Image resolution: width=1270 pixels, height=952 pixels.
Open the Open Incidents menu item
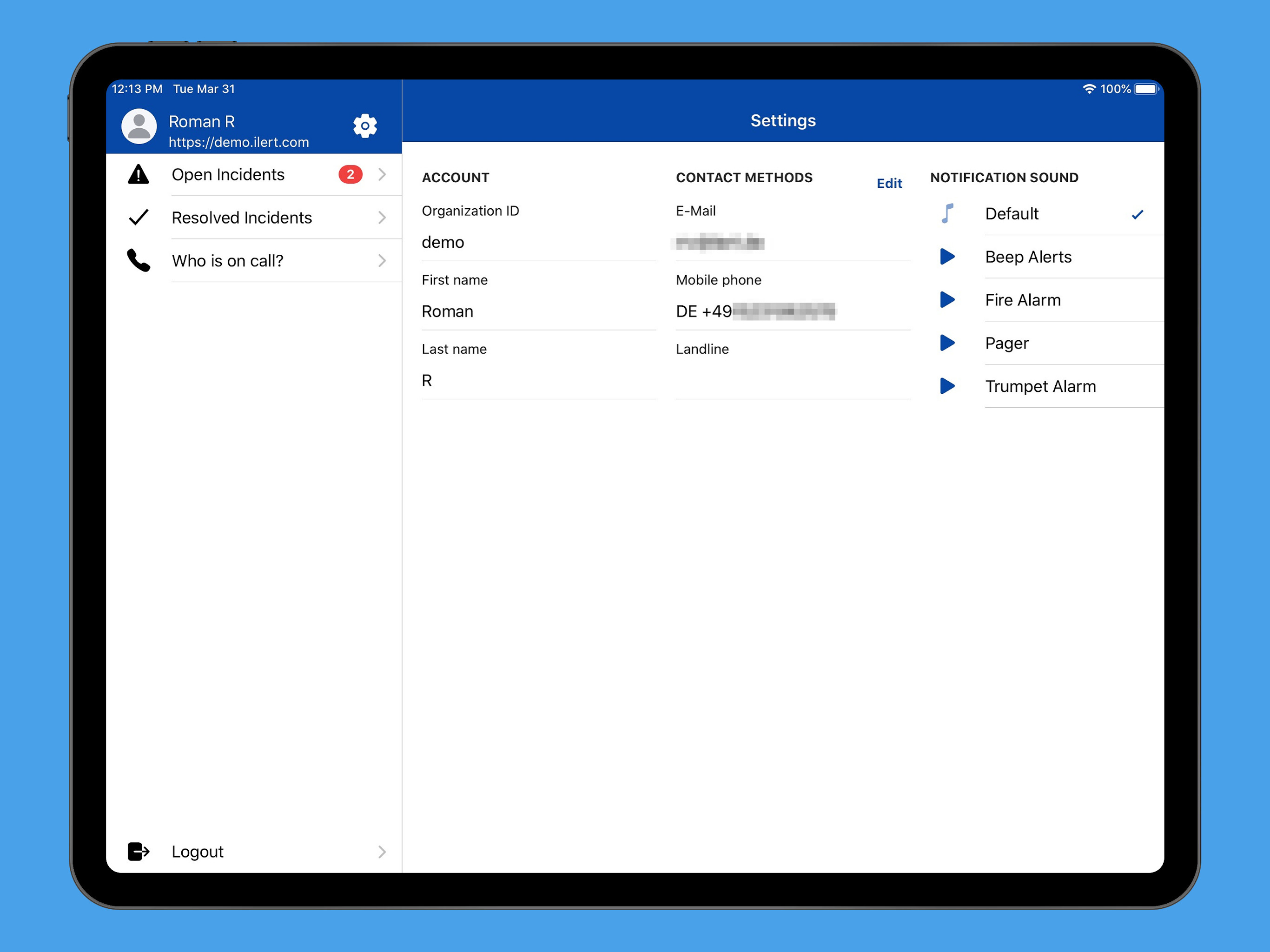(x=254, y=174)
